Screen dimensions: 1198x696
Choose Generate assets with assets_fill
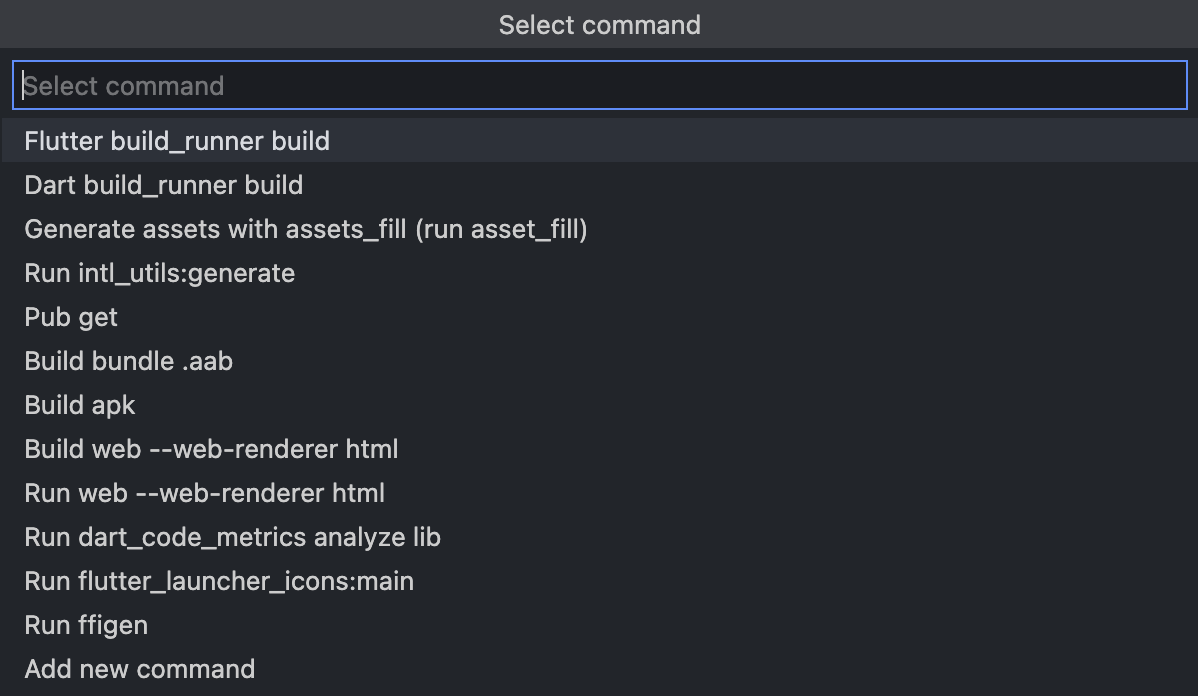[306, 229]
